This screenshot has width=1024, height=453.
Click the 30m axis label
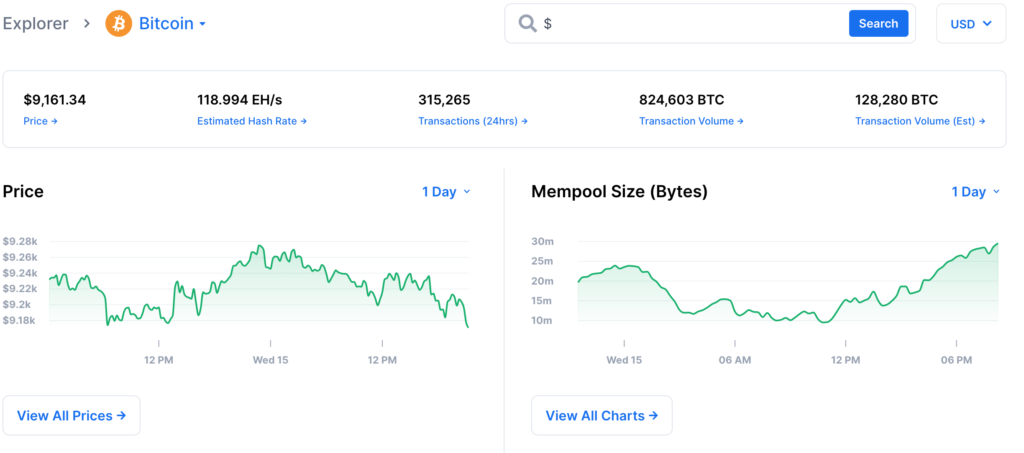coord(542,242)
